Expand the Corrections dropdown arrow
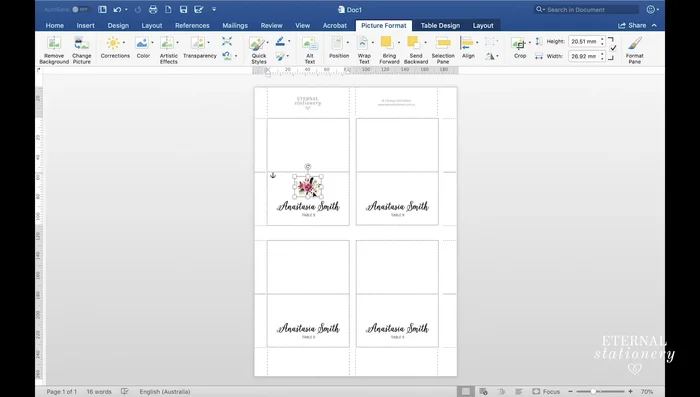Image resolution: width=700 pixels, height=397 pixels. point(124,43)
